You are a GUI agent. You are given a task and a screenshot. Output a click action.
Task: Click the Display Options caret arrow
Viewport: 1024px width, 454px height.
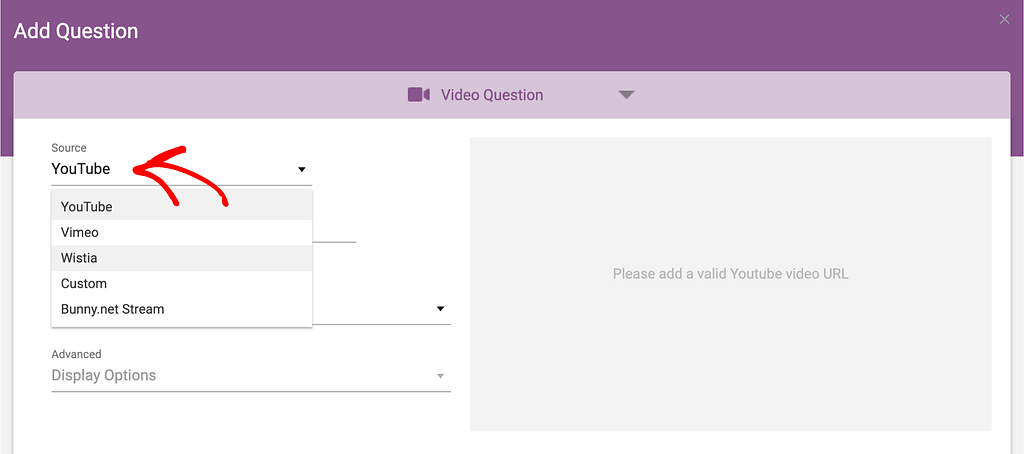[440, 376]
